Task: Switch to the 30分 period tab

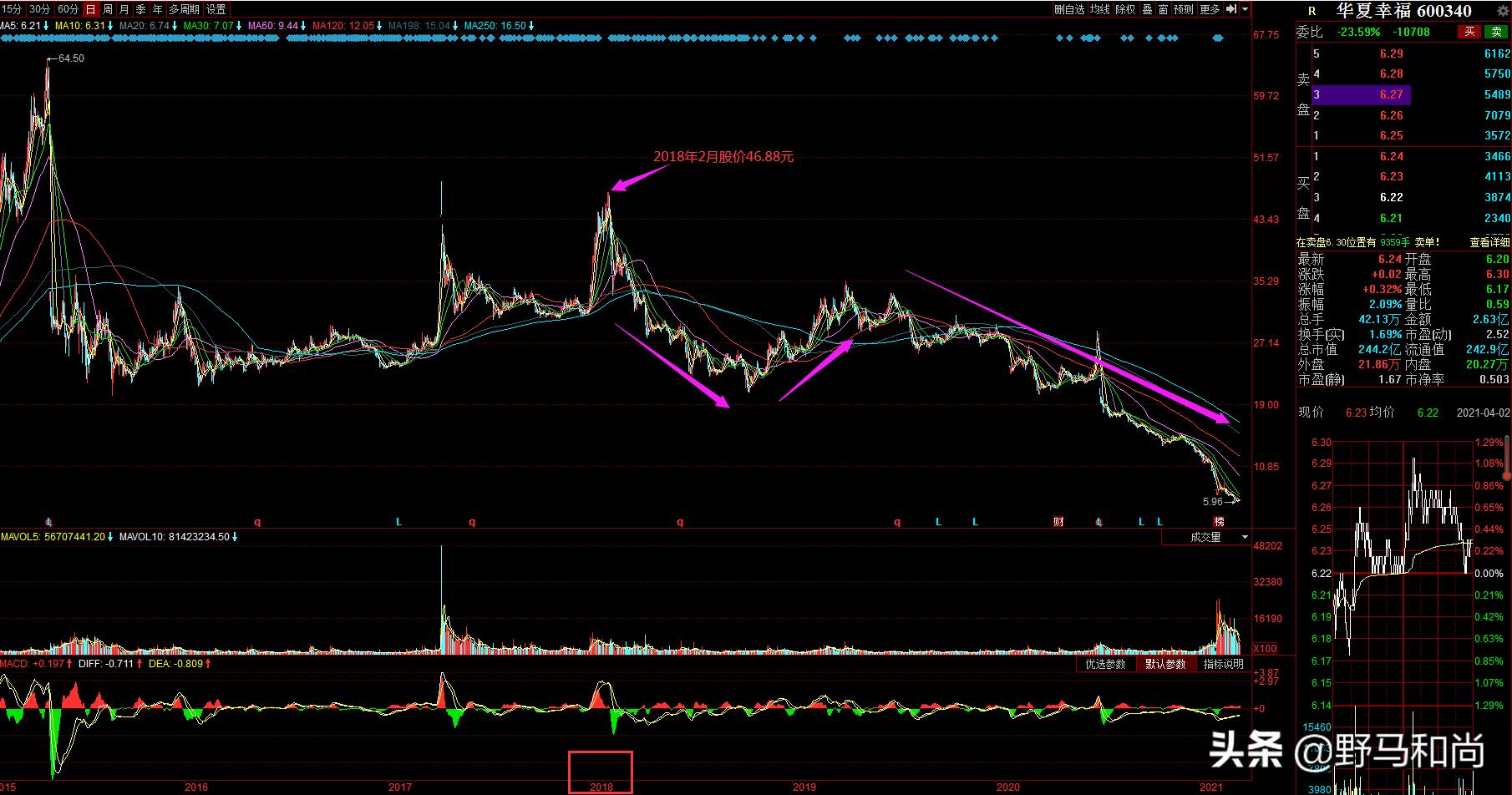Action: pos(39,10)
